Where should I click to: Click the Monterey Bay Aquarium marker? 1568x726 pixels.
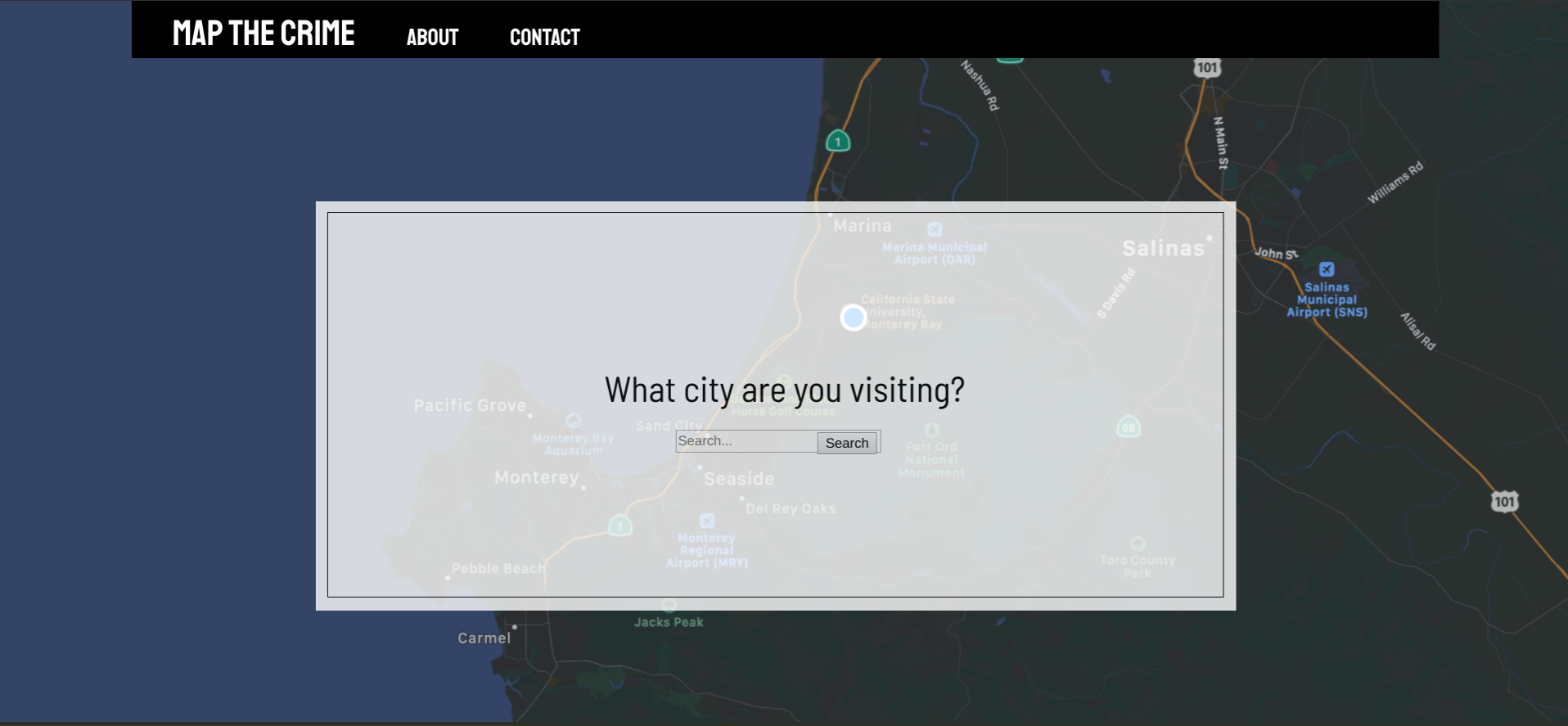pyautogui.click(x=574, y=421)
